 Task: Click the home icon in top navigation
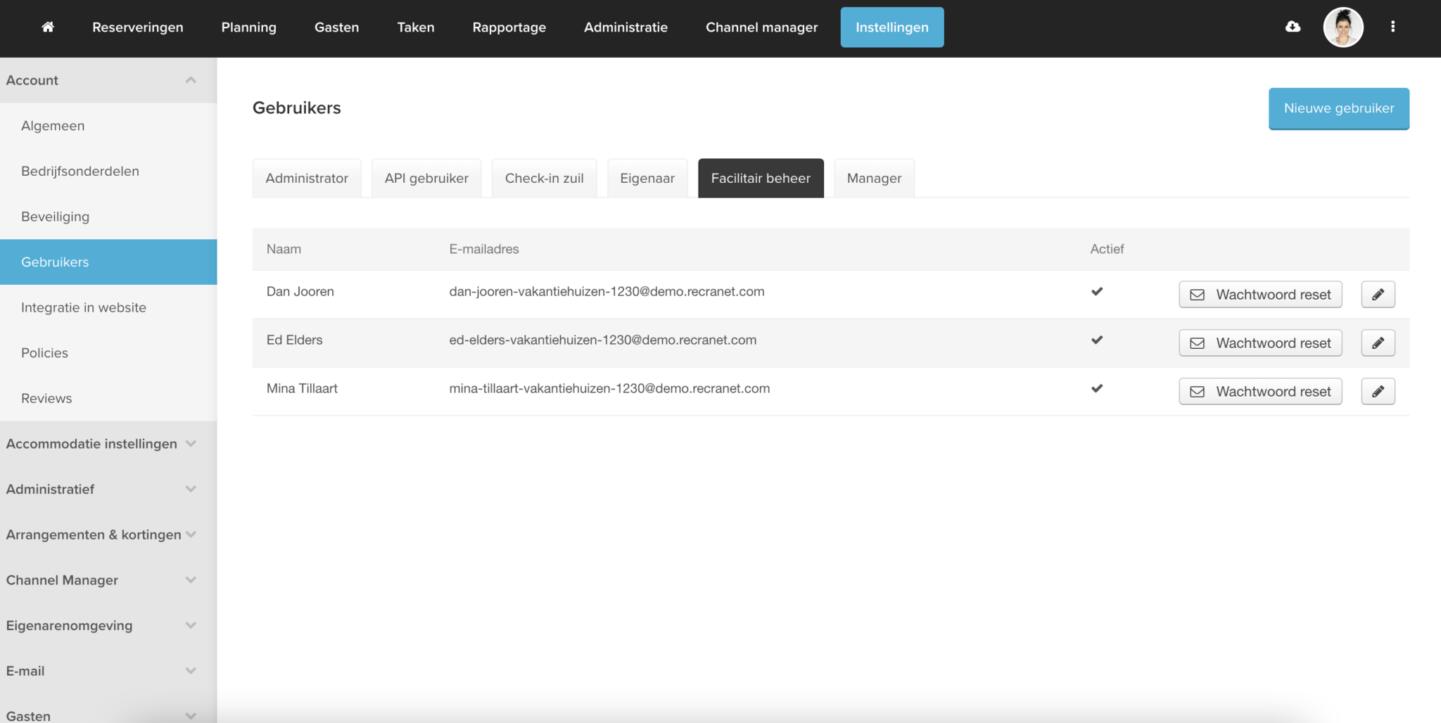pyautogui.click(x=47, y=27)
